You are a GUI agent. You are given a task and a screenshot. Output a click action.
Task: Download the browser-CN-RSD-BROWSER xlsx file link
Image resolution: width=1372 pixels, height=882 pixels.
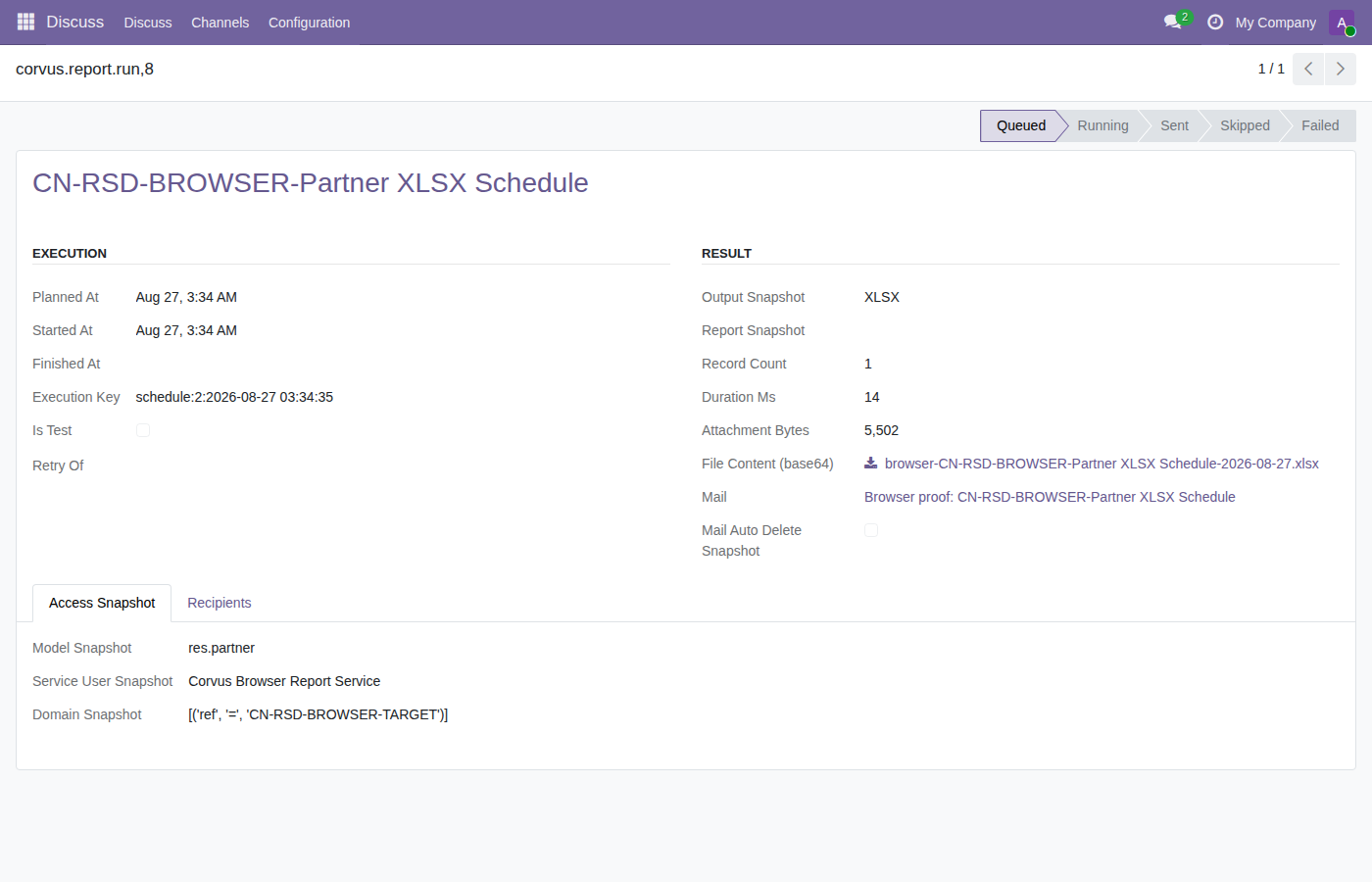pos(1102,464)
